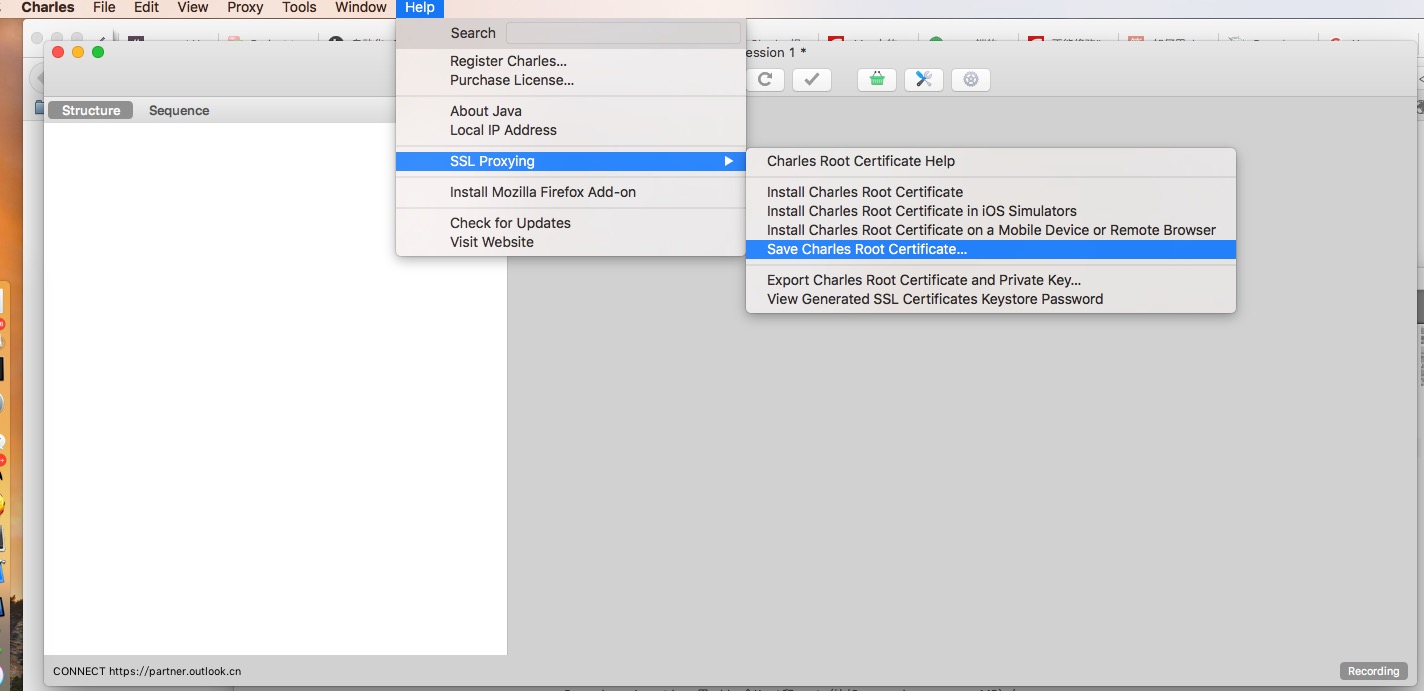Screen dimensions: 1424x691
Task: Select Install Root Certificate on Mobile Device option
Action: pos(991,230)
